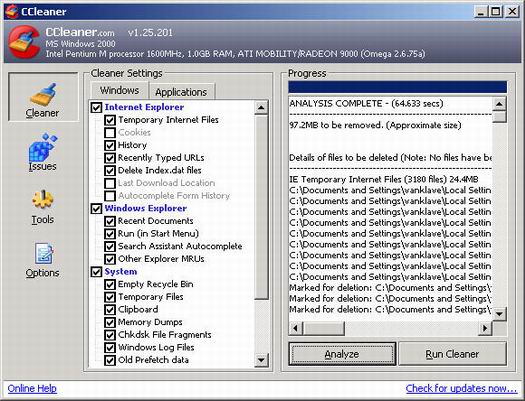Click settings list scroll up arrow
This screenshot has width=525, height=401.
(261, 108)
